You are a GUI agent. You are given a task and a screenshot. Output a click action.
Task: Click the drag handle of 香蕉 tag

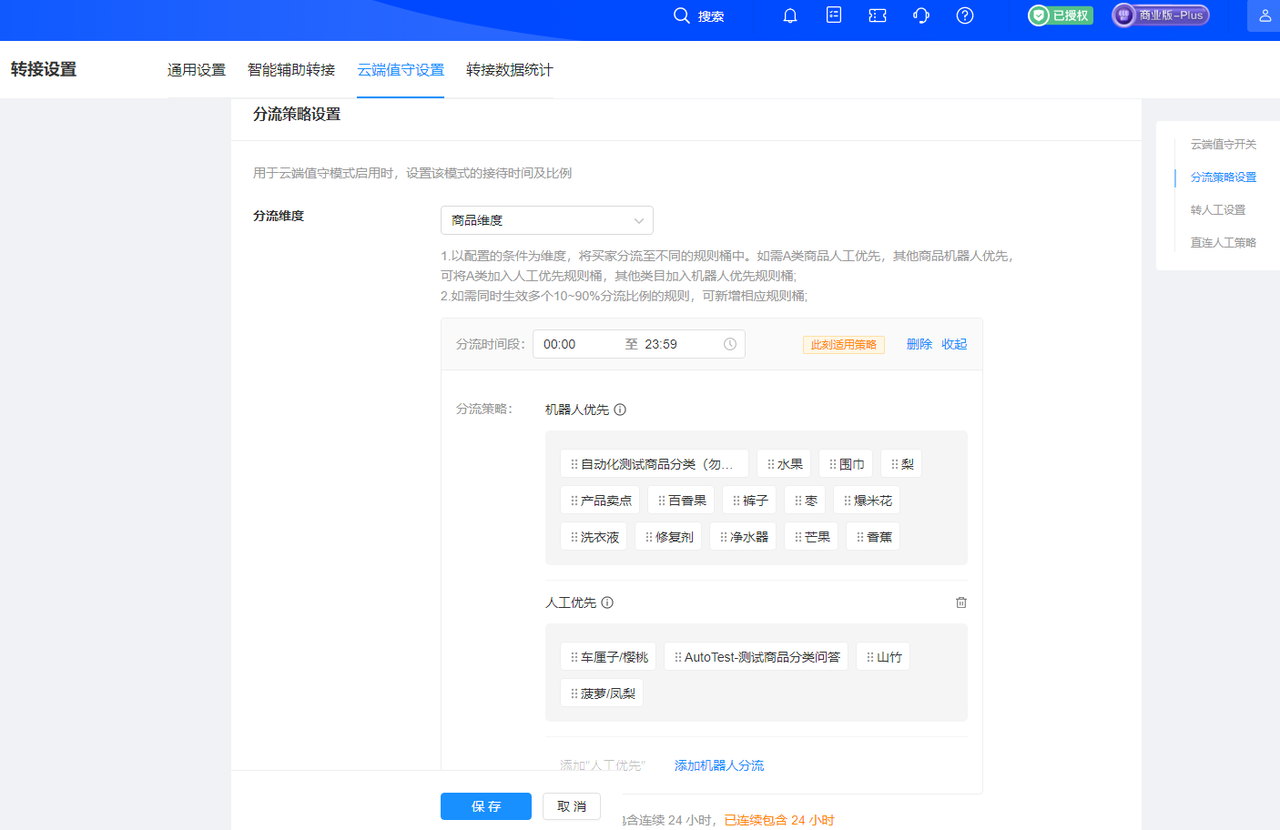[x=861, y=537]
